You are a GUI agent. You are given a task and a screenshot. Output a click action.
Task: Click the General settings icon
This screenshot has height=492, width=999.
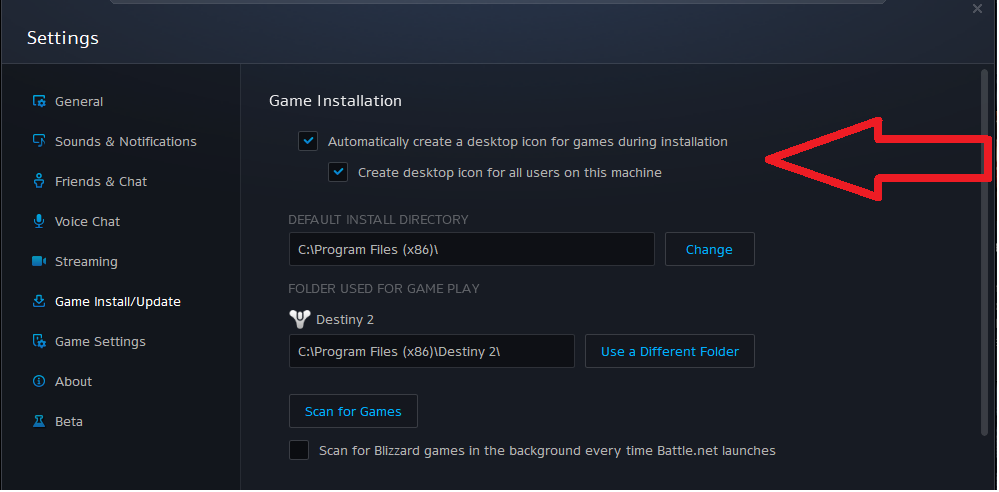(40, 101)
